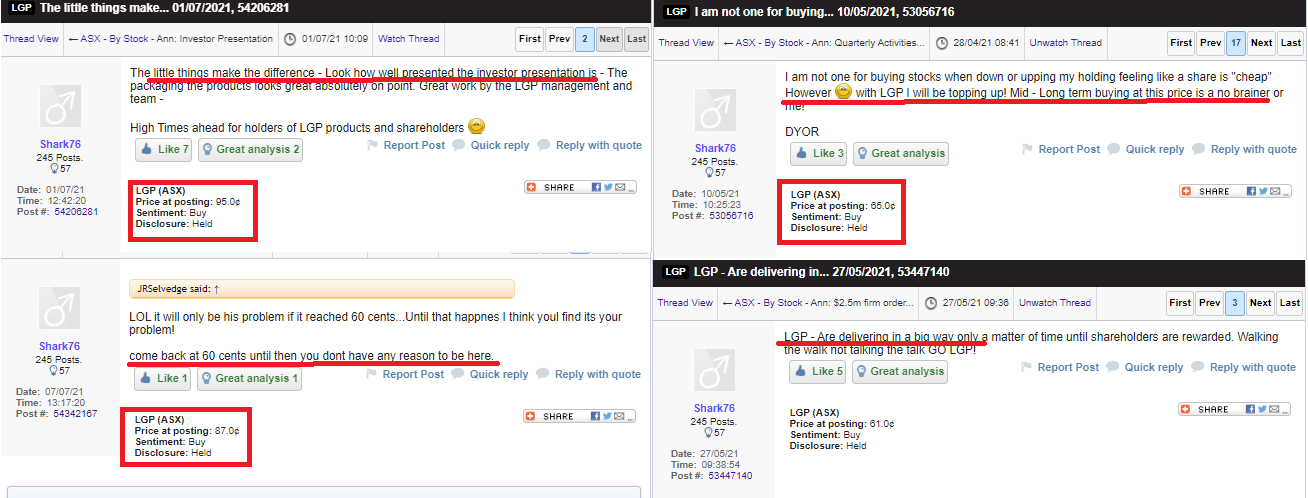1308x498 pixels.
Task: Click Twitter icon on post 53447140
Action: [1263, 409]
